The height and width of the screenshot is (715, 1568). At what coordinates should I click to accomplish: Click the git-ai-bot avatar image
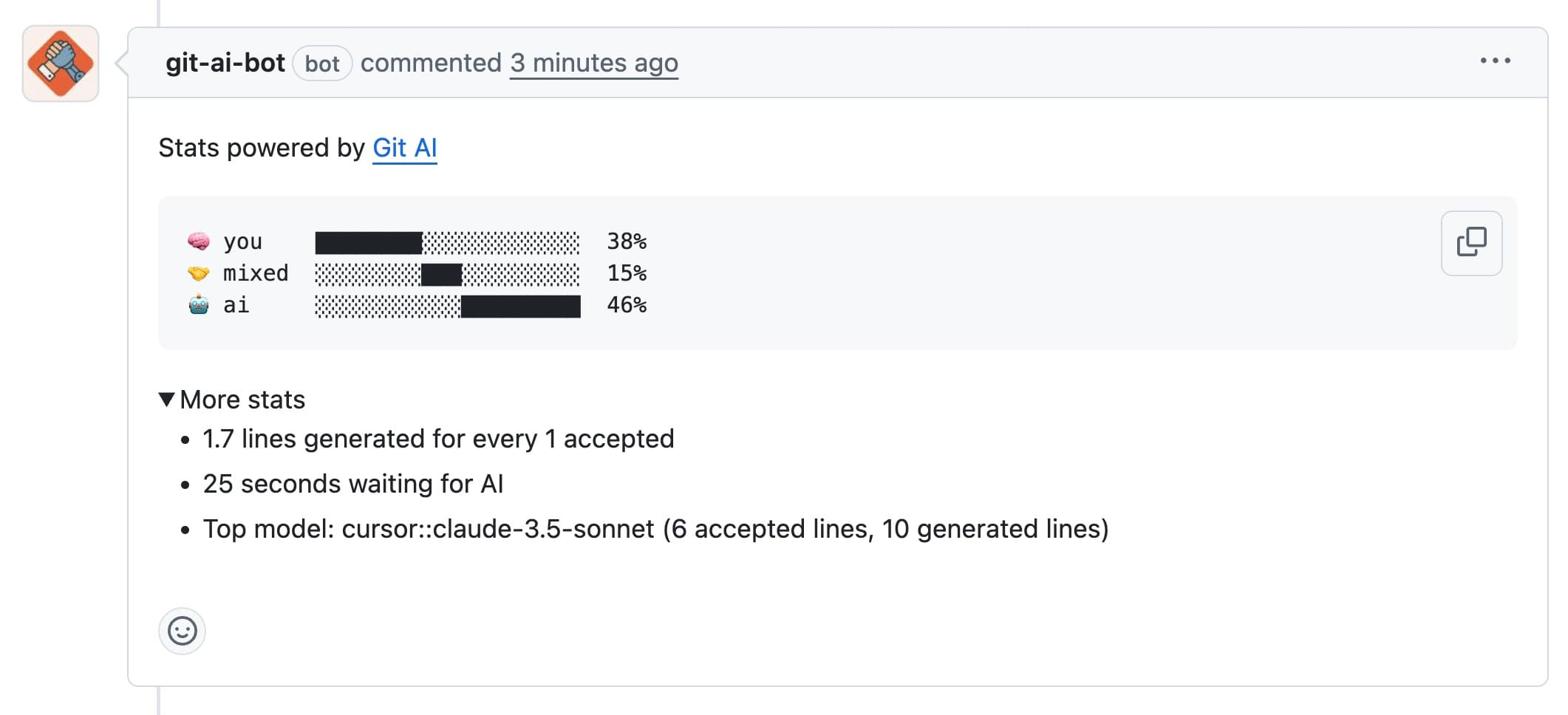click(61, 64)
